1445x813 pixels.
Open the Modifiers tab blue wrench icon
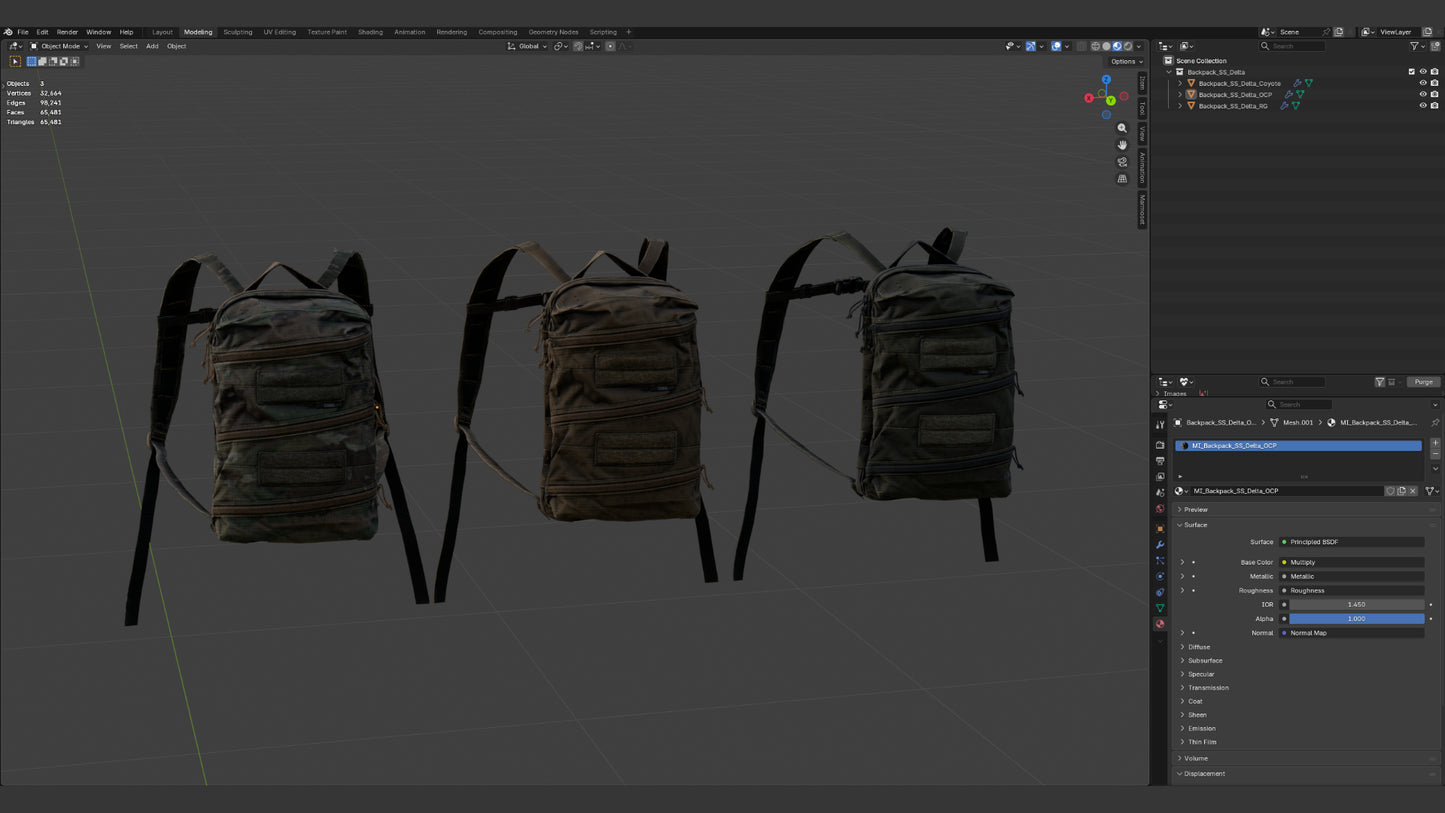tap(1160, 545)
